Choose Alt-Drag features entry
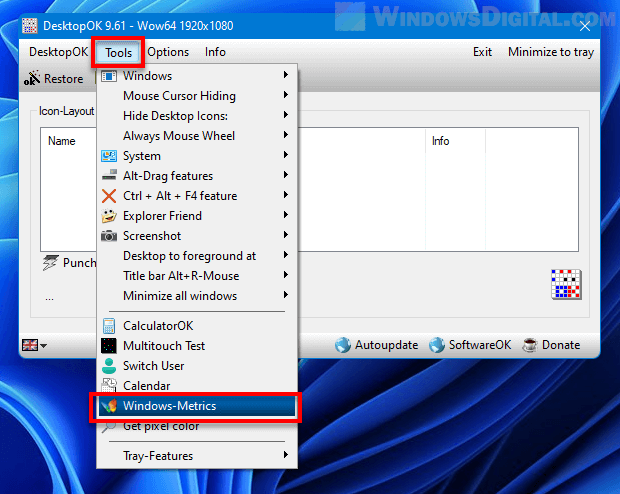The image size is (620, 494). click(x=197, y=176)
